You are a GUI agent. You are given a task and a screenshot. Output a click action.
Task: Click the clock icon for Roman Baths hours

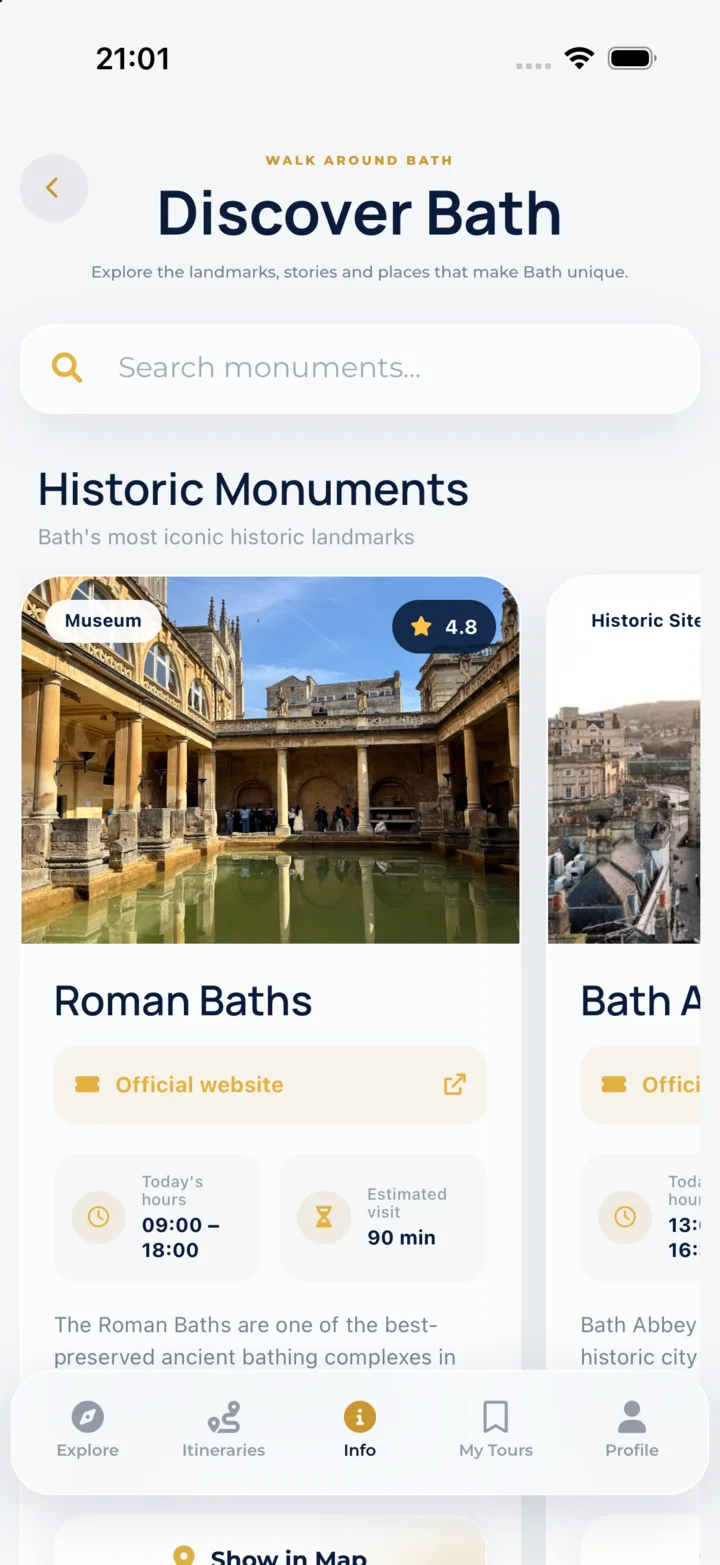pos(98,1217)
